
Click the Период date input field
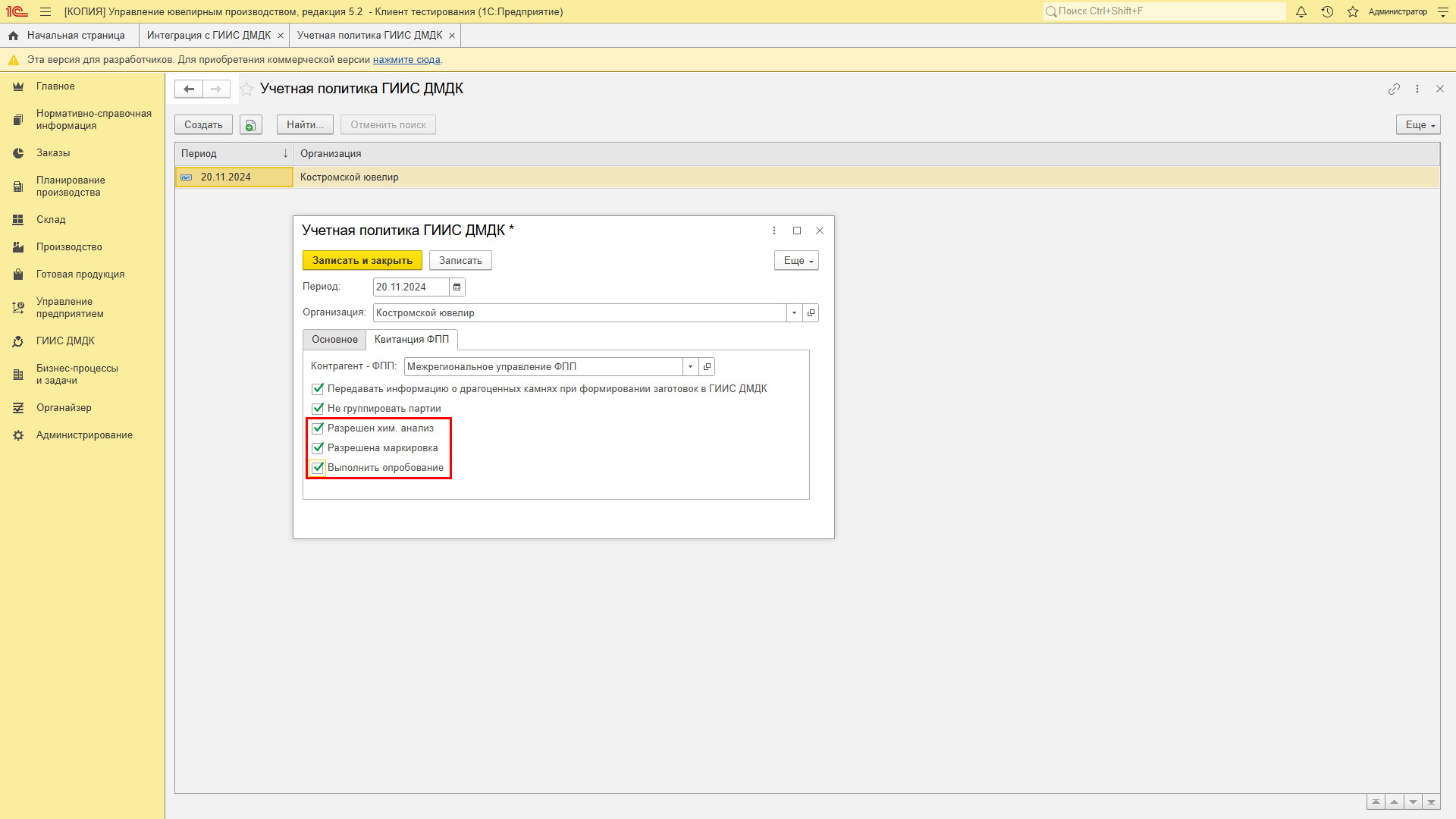click(x=411, y=287)
